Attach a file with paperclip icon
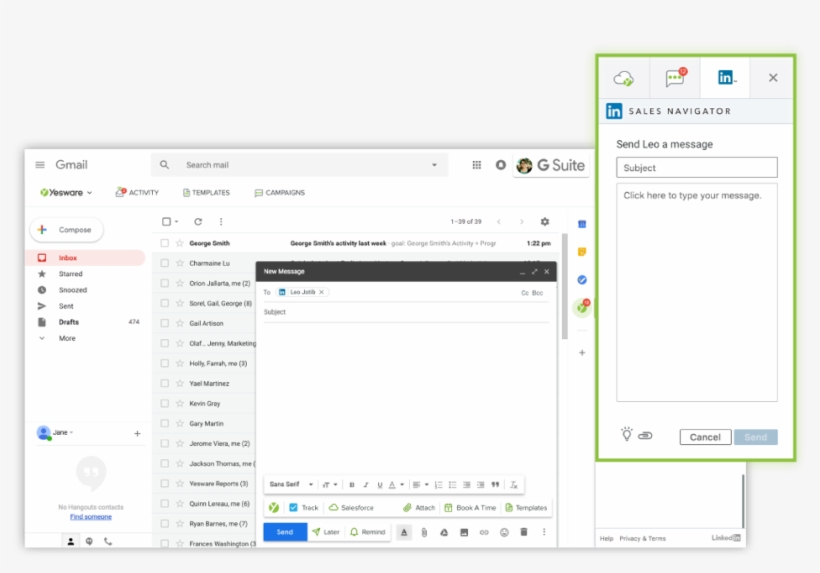 424,532
